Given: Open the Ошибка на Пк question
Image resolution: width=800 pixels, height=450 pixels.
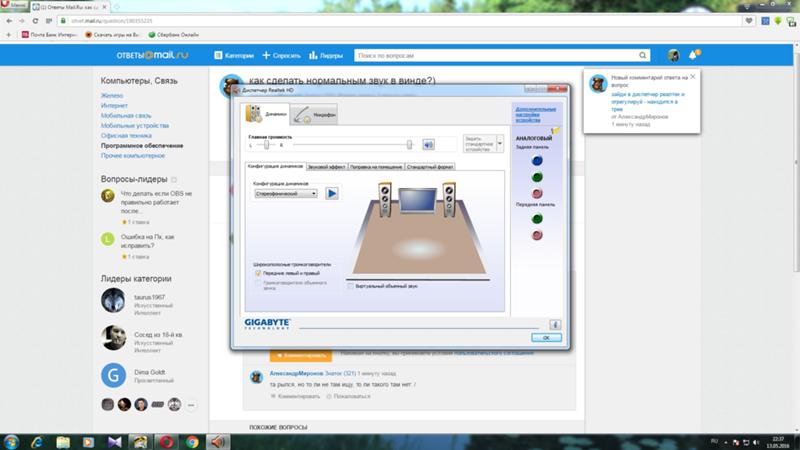Looking at the screenshot, I should click(147, 241).
